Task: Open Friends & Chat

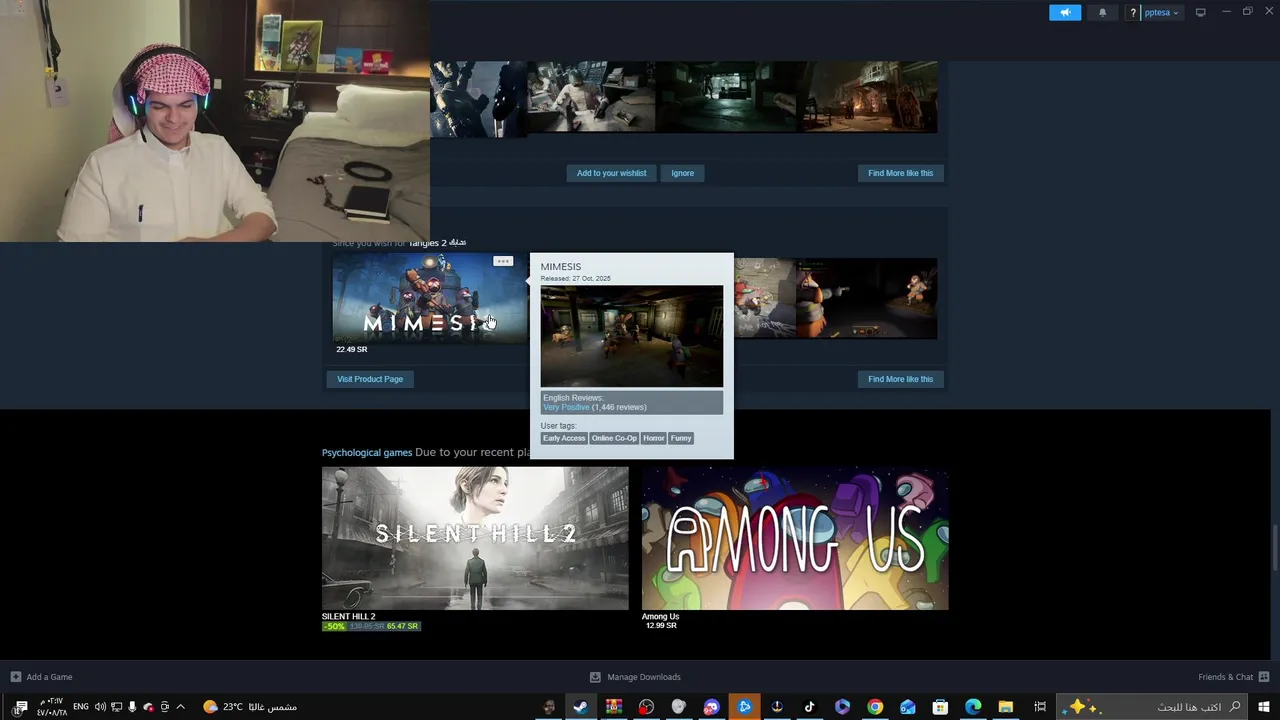Action: click(1233, 677)
